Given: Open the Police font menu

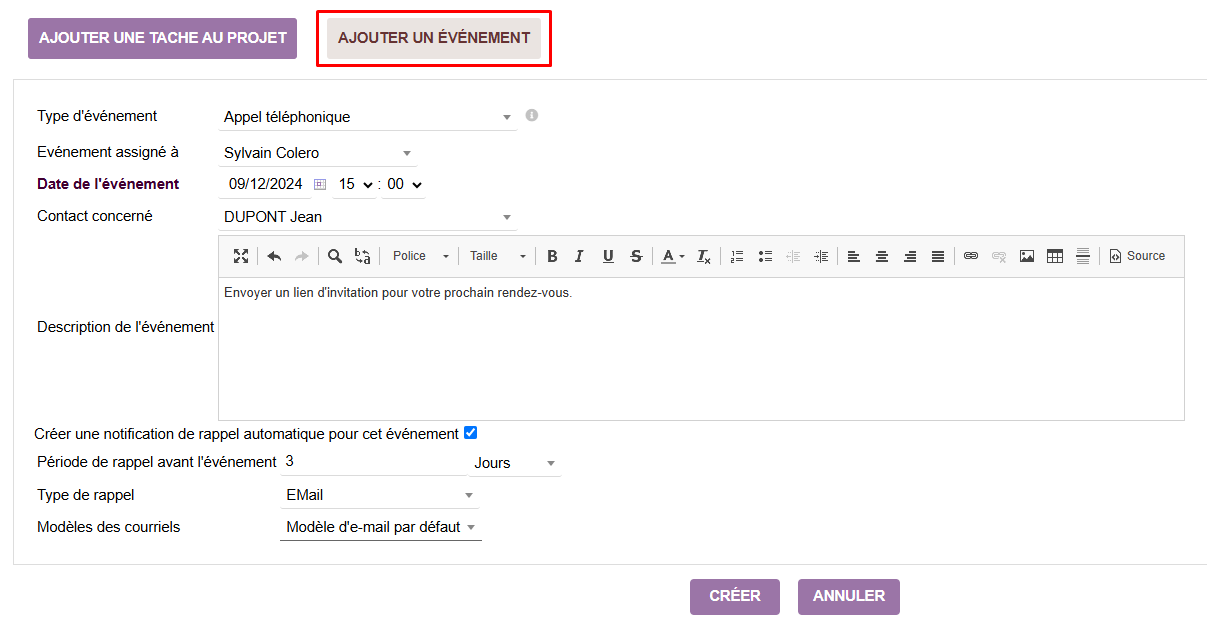Looking at the screenshot, I should click(x=420, y=256).
